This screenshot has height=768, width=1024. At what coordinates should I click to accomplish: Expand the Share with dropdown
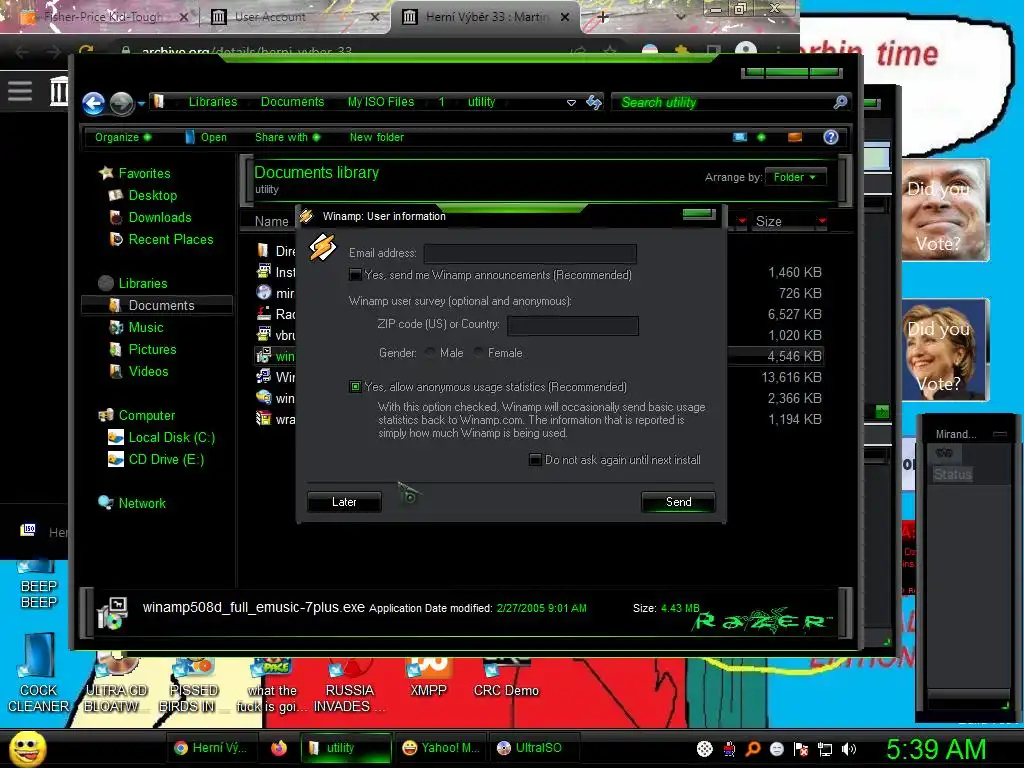point(287,137)
